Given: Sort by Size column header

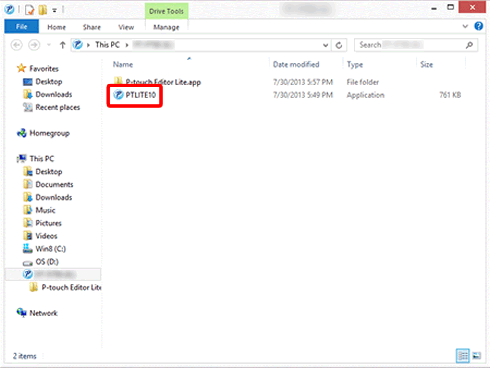Looking at the screenshot, I should point(427,64).
